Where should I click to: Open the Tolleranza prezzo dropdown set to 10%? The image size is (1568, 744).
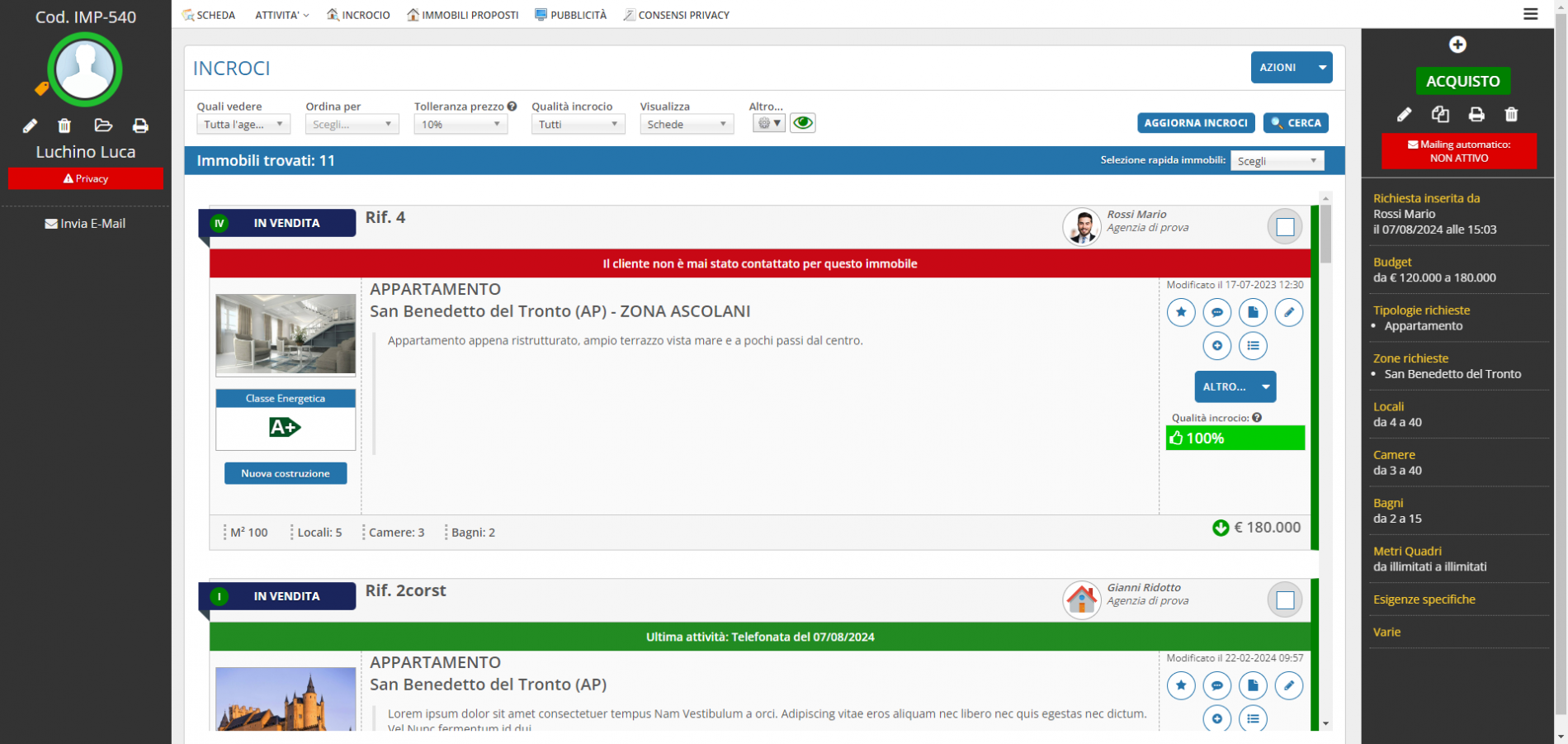(x=460, y=123)
